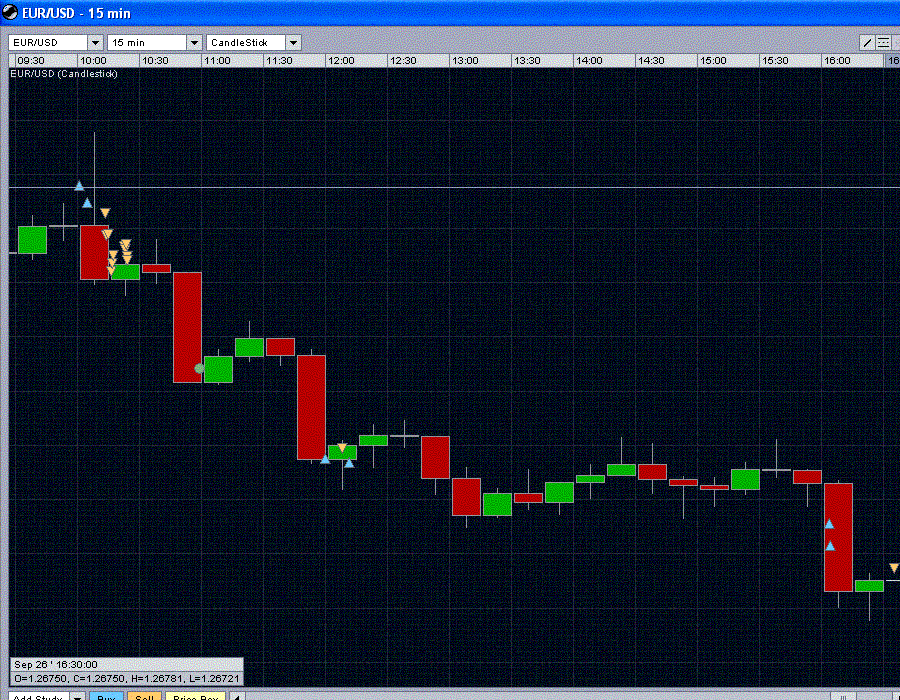The height and width of the screenshot is (700, 900).
Task: Click the white horizontal price line on the chart
Action: [x=454, y=187]
